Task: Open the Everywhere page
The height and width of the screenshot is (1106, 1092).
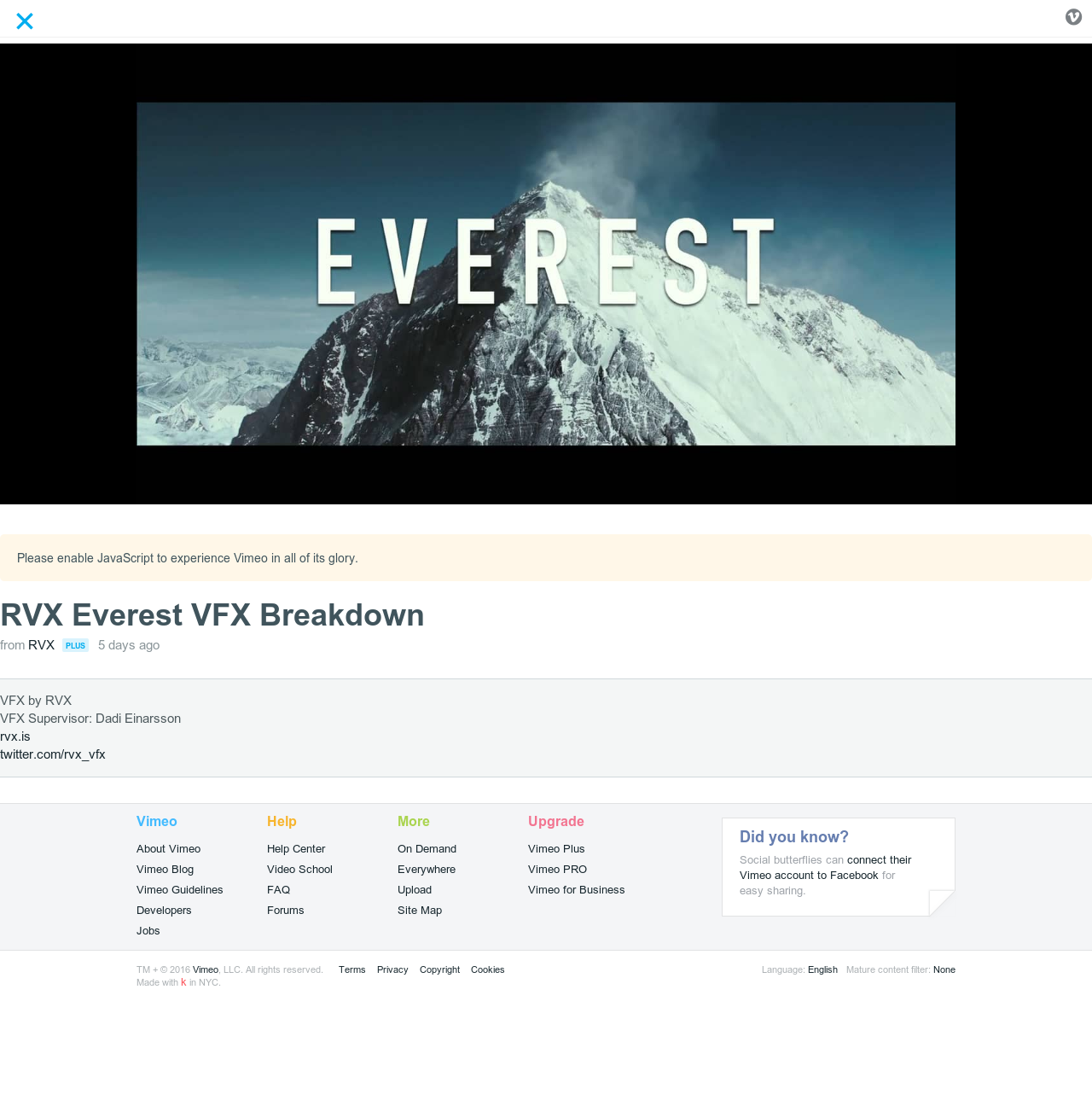Action: (427, 870)
